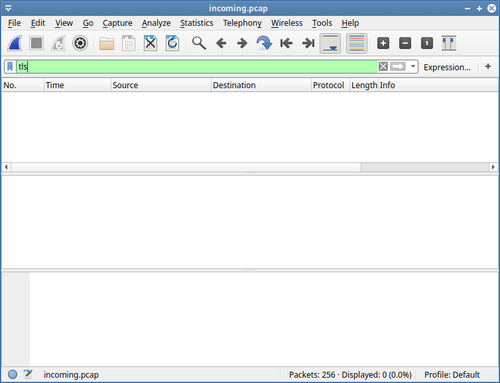Open a capture file folder icon
Image resolution: width=500 pixels, height=383 pixels.
coord(107,44)
